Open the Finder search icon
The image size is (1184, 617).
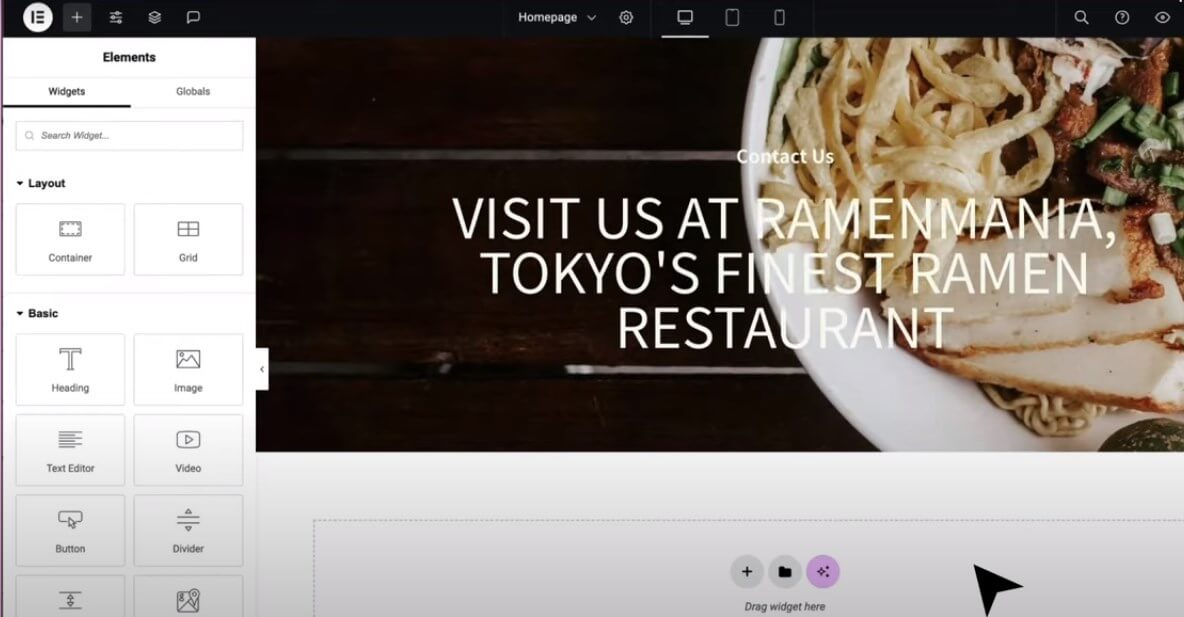pos(1081,17)
